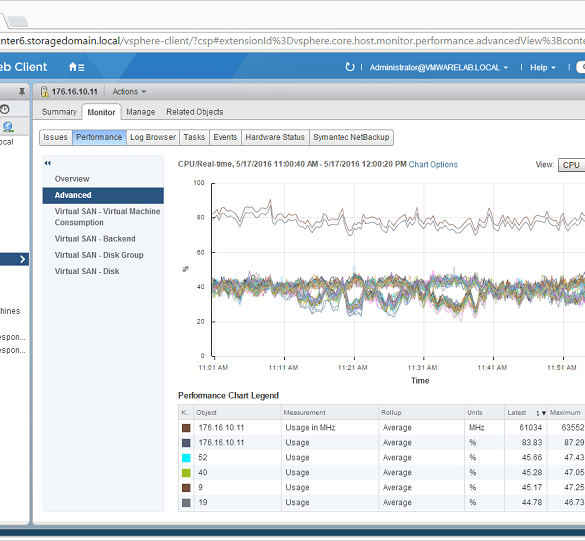The height and width of the screenshot is (541, 585).
Task: Click the Object column header
Action: [x=237, y=412]
